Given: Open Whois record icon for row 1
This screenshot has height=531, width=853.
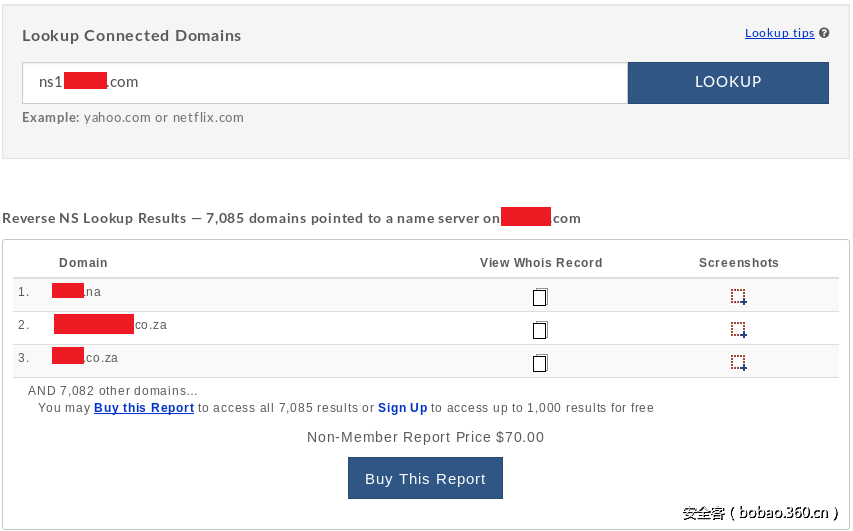Looking at the screenshot, I should tap(540, 296).
